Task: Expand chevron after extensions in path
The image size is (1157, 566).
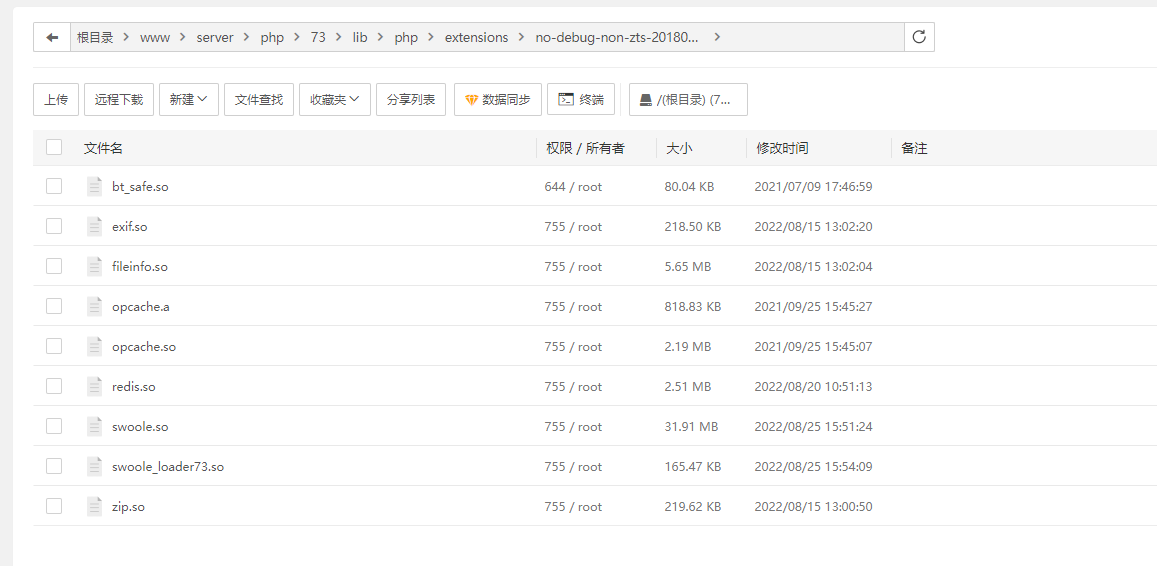Action: 522,38
